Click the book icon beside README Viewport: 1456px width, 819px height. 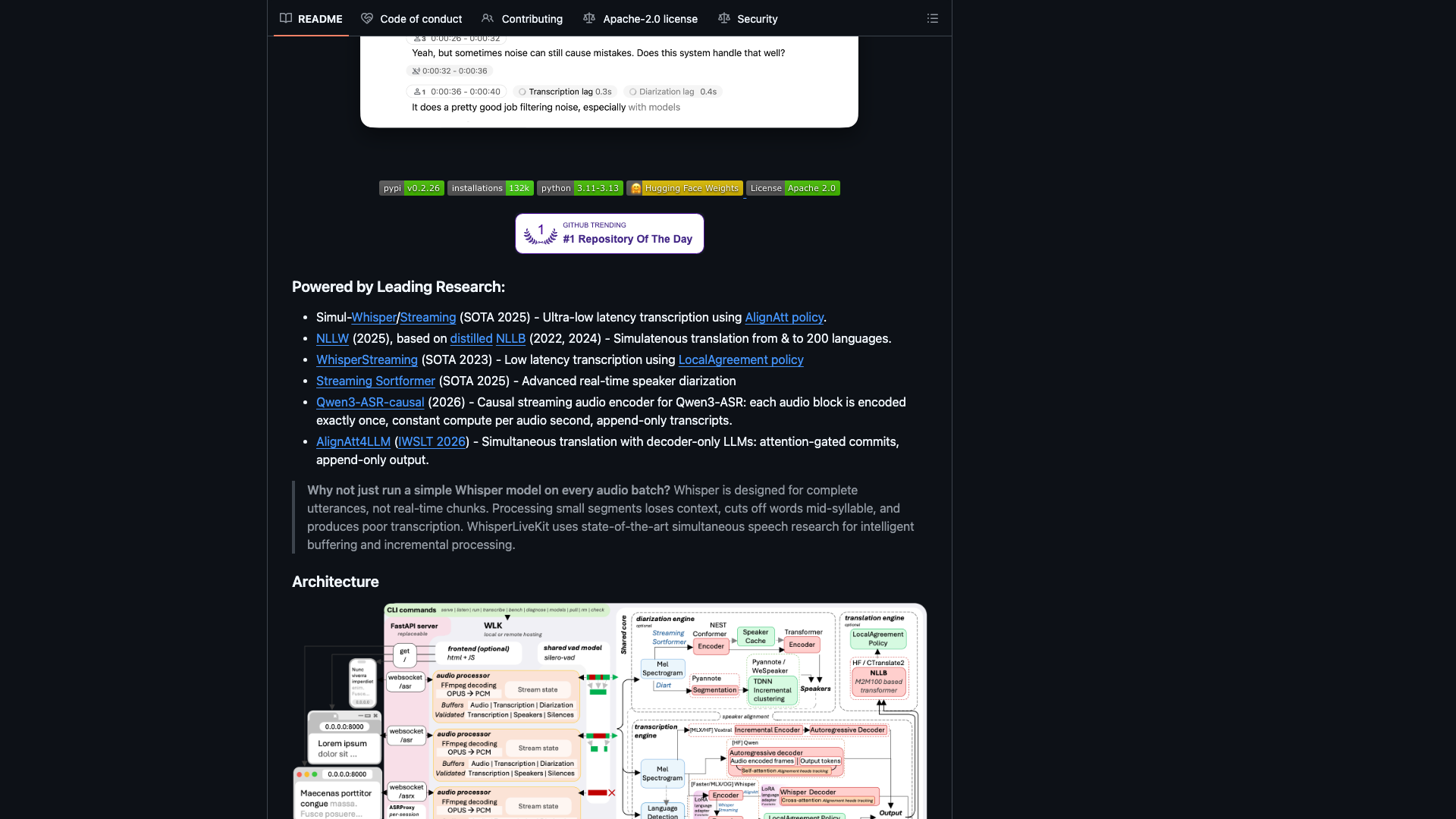tap(286, 18)
